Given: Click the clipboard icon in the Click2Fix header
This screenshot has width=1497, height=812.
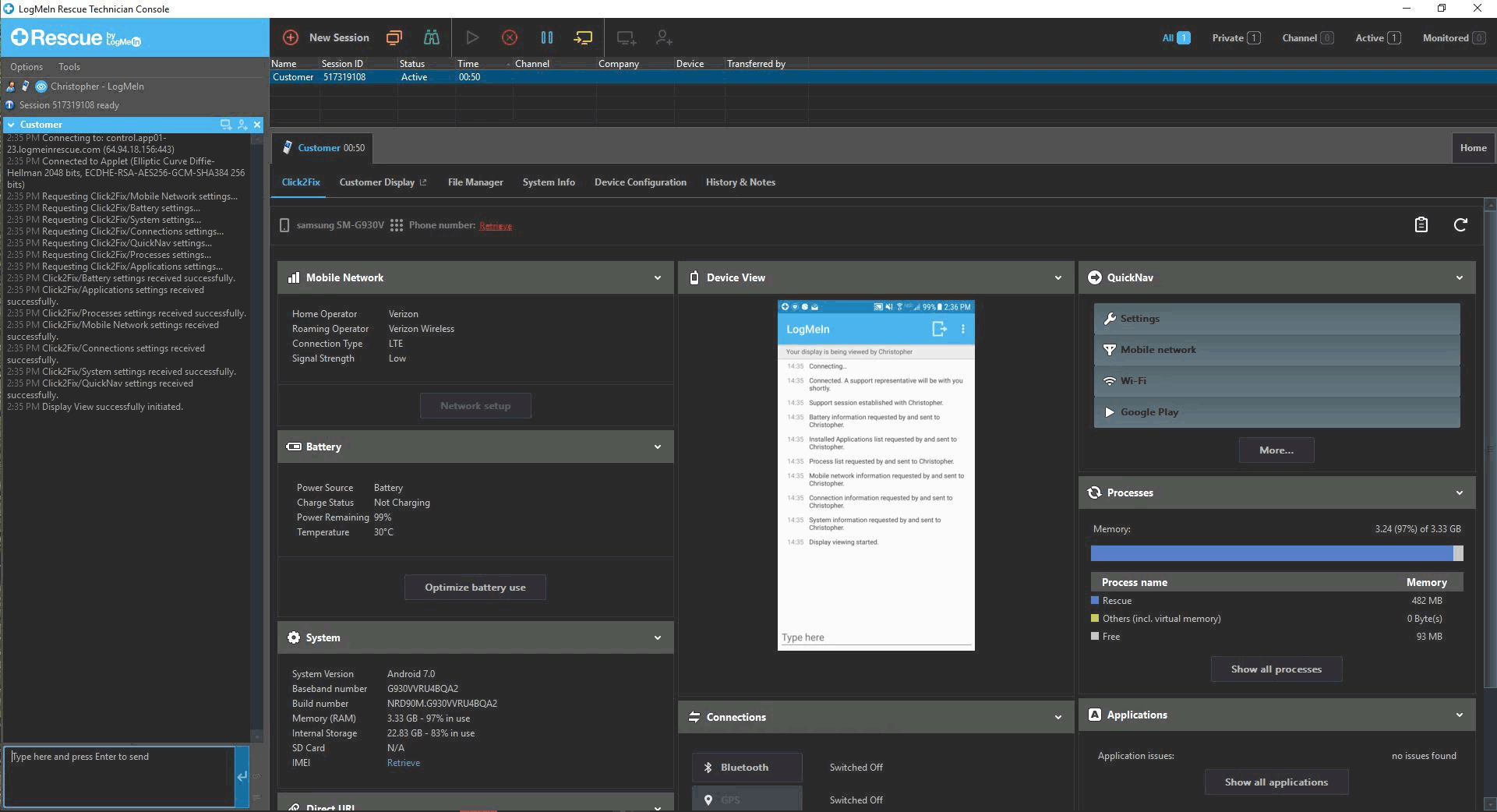Looking at the screenshot, I should [x=1421, y=225].
